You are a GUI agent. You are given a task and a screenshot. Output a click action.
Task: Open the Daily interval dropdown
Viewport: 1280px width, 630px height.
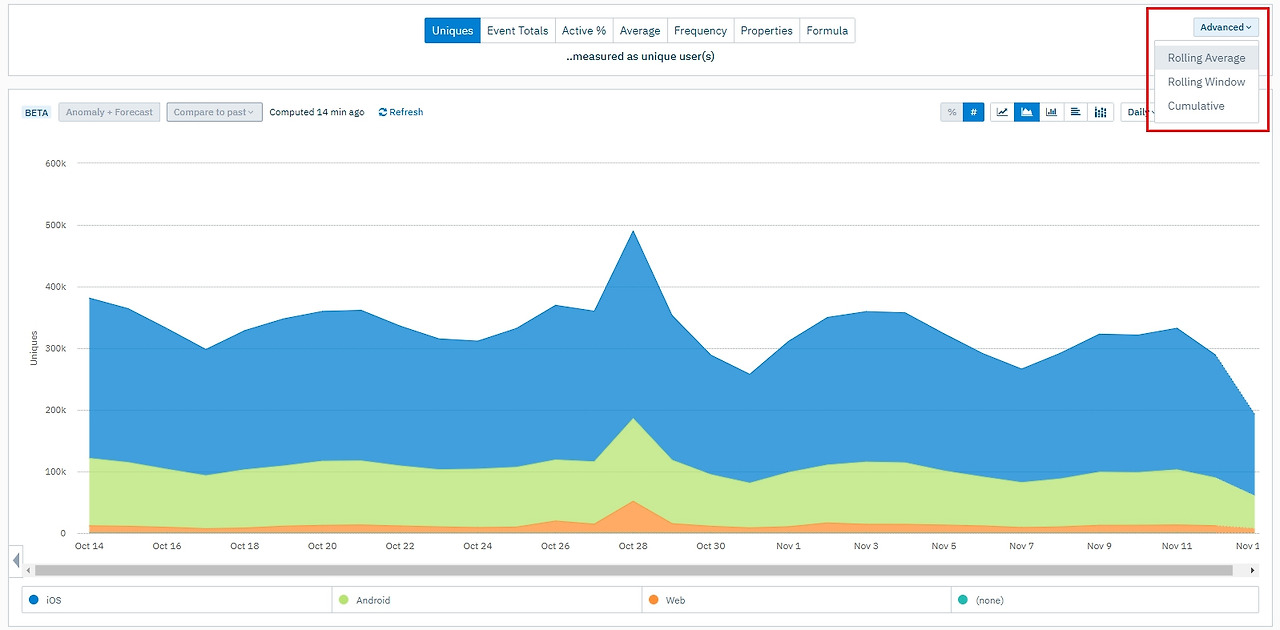pos(1138,112)
